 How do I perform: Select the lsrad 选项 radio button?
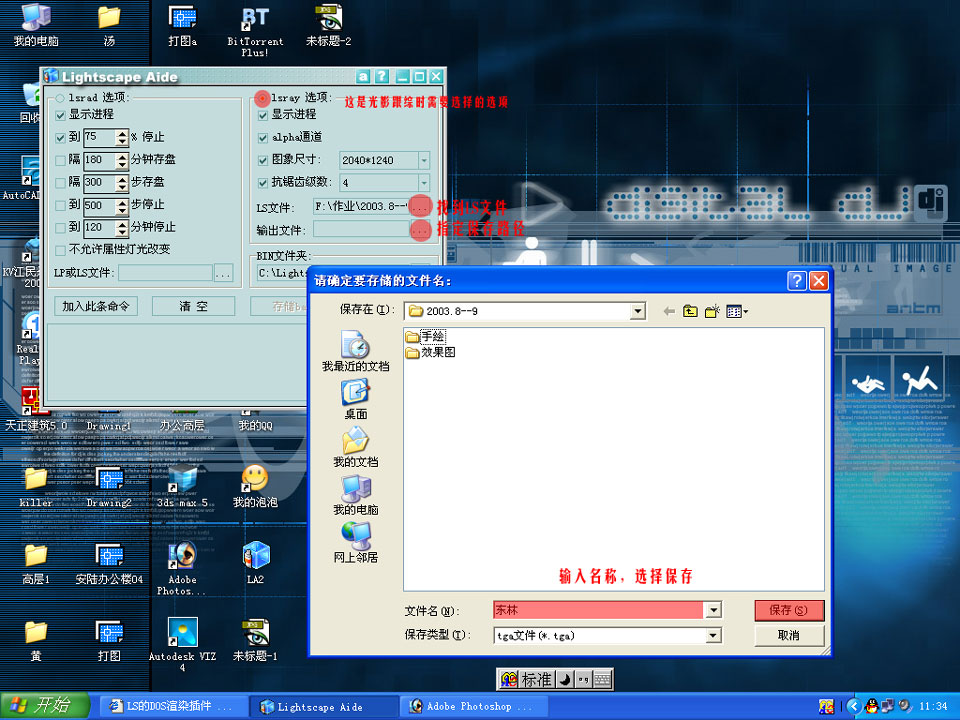[60, 98]
